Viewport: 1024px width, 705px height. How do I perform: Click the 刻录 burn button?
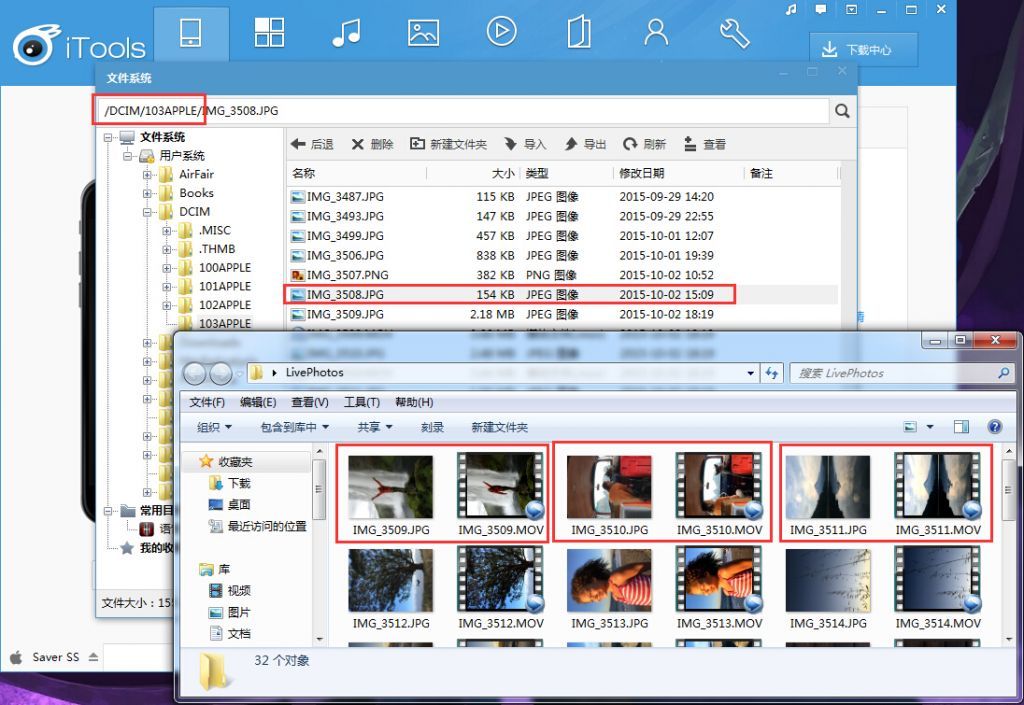point(432,427)
